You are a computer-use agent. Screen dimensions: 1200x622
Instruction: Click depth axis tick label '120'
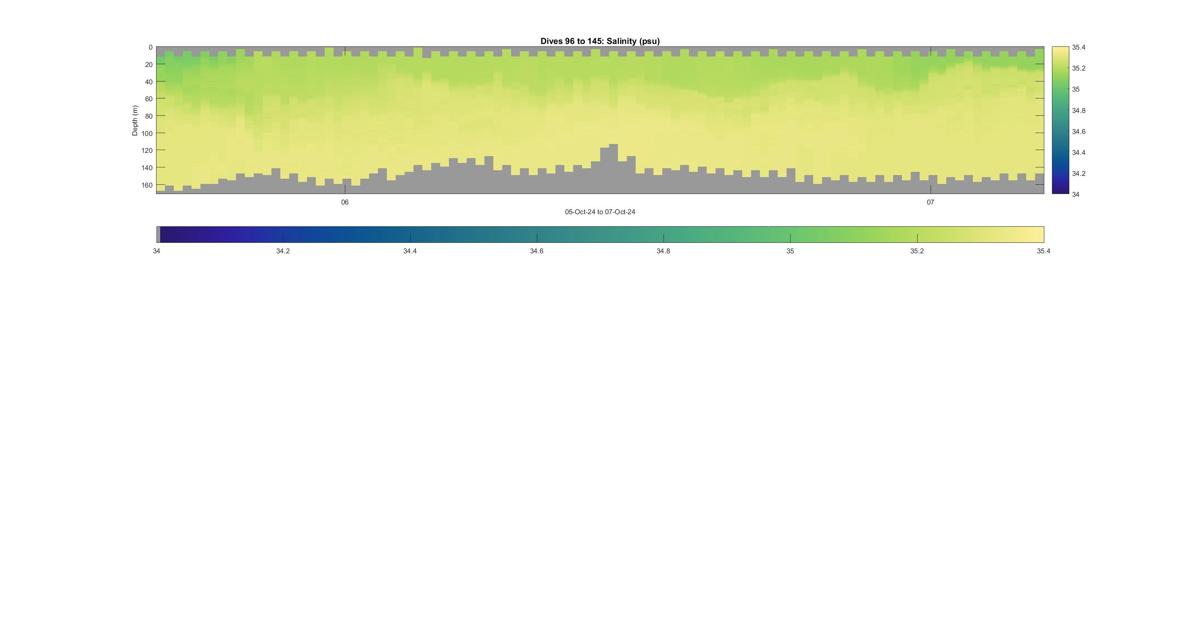146,150
